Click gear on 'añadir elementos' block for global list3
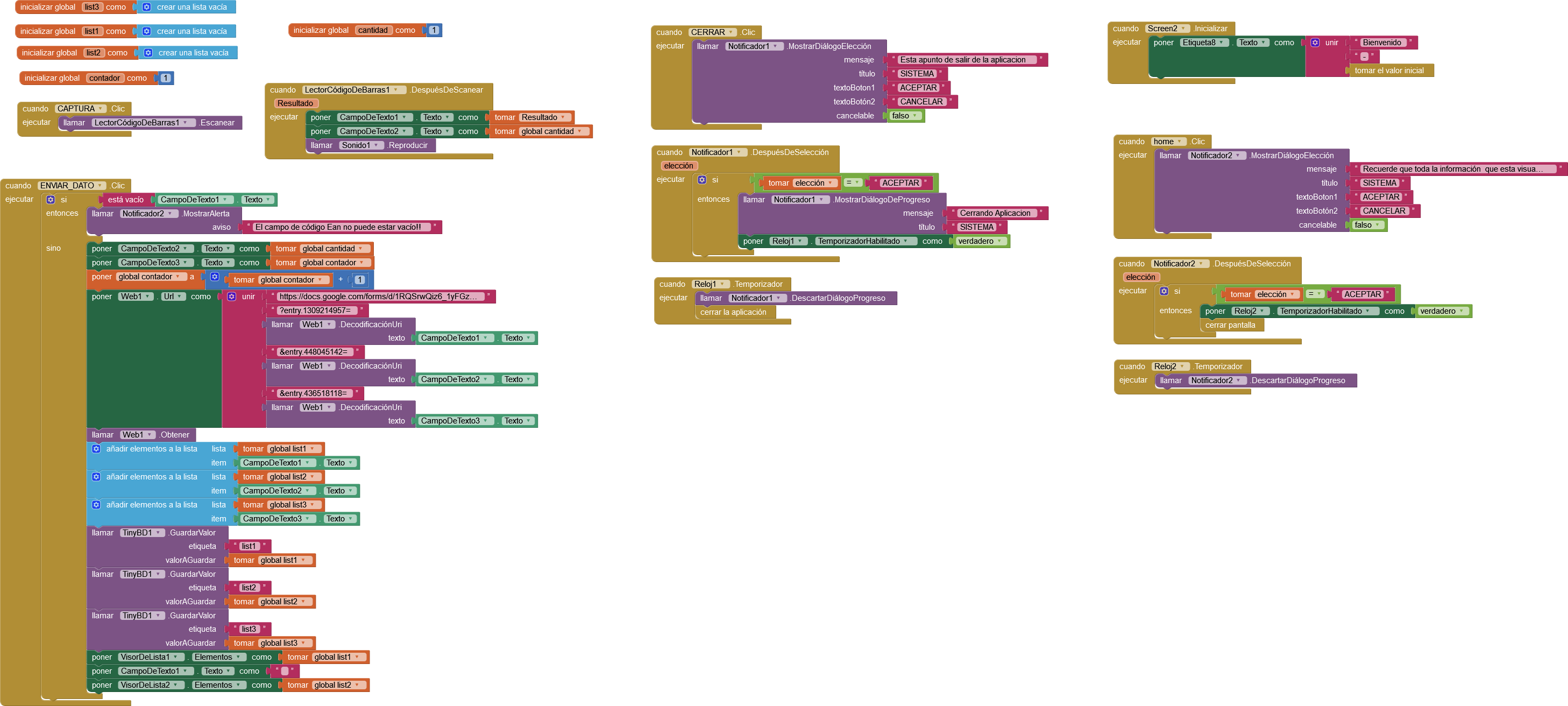This screenshot has width=1568, height=706. (x=96, y=505)
